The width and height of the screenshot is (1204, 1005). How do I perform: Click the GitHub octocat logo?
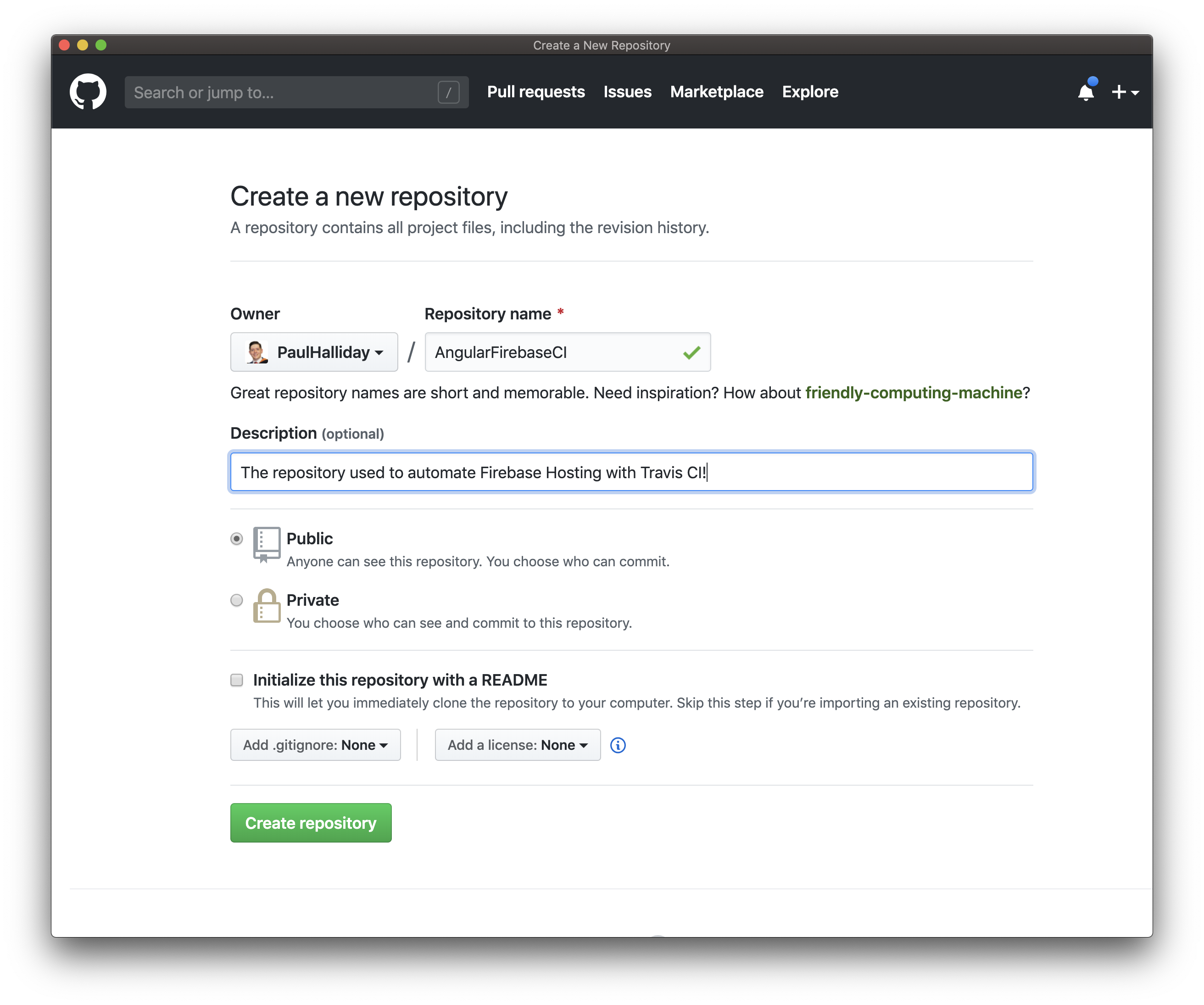pyautogui.click(x=88, y=91)
